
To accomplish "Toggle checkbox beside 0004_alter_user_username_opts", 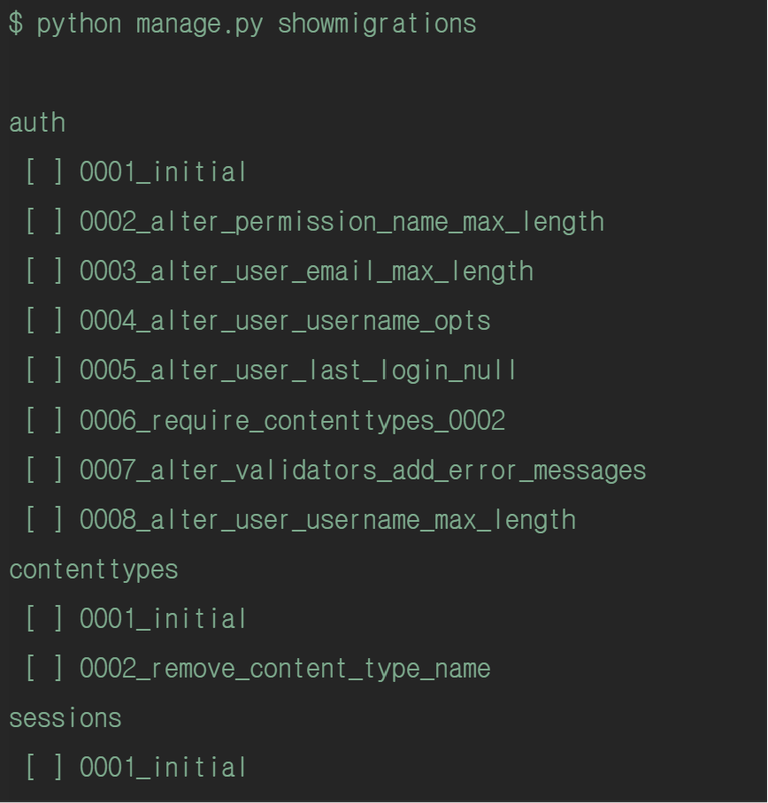I will (x=44, y=321).
